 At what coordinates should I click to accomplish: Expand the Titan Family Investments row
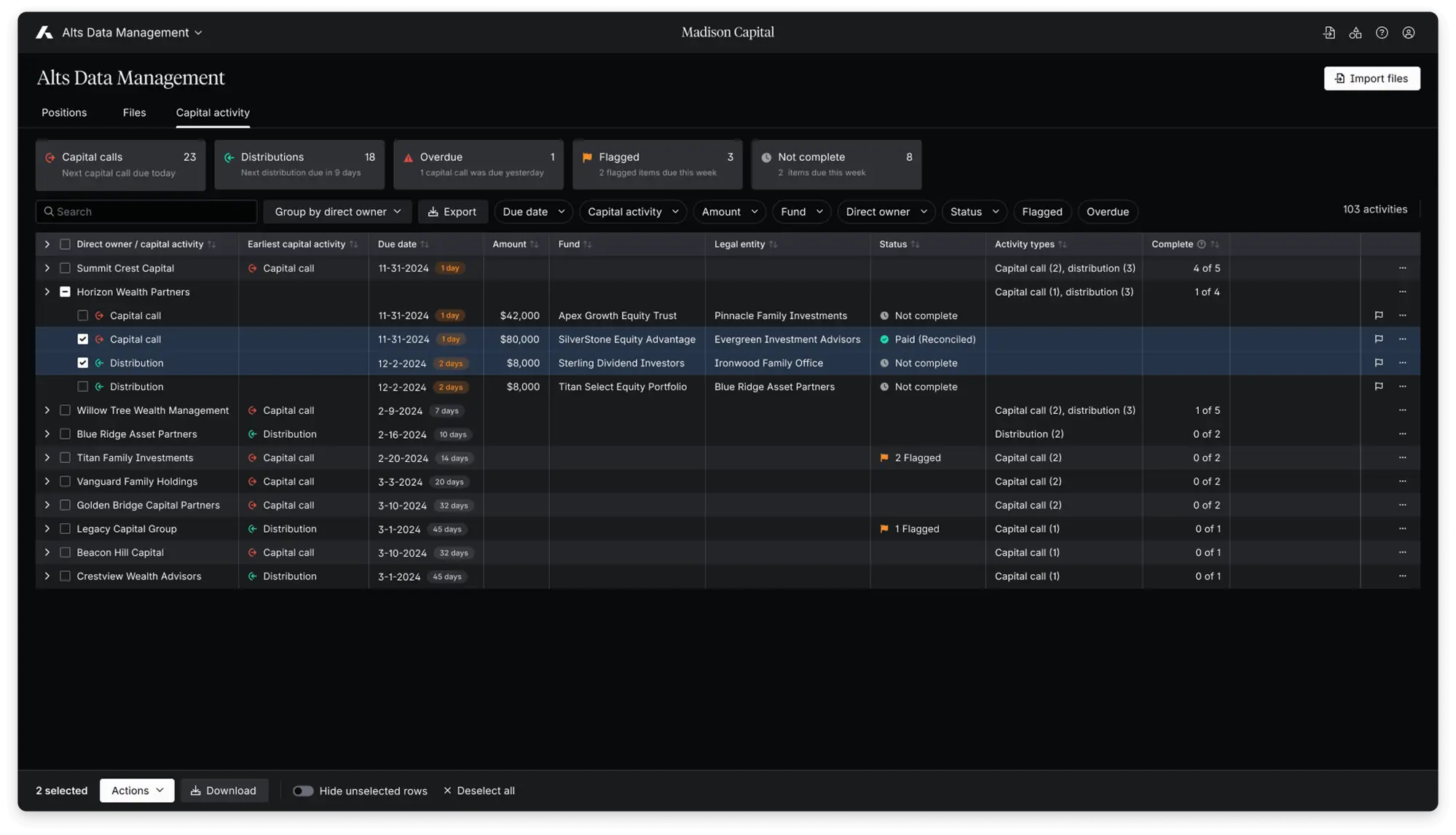pyautogui.click(x=47, y=458)
